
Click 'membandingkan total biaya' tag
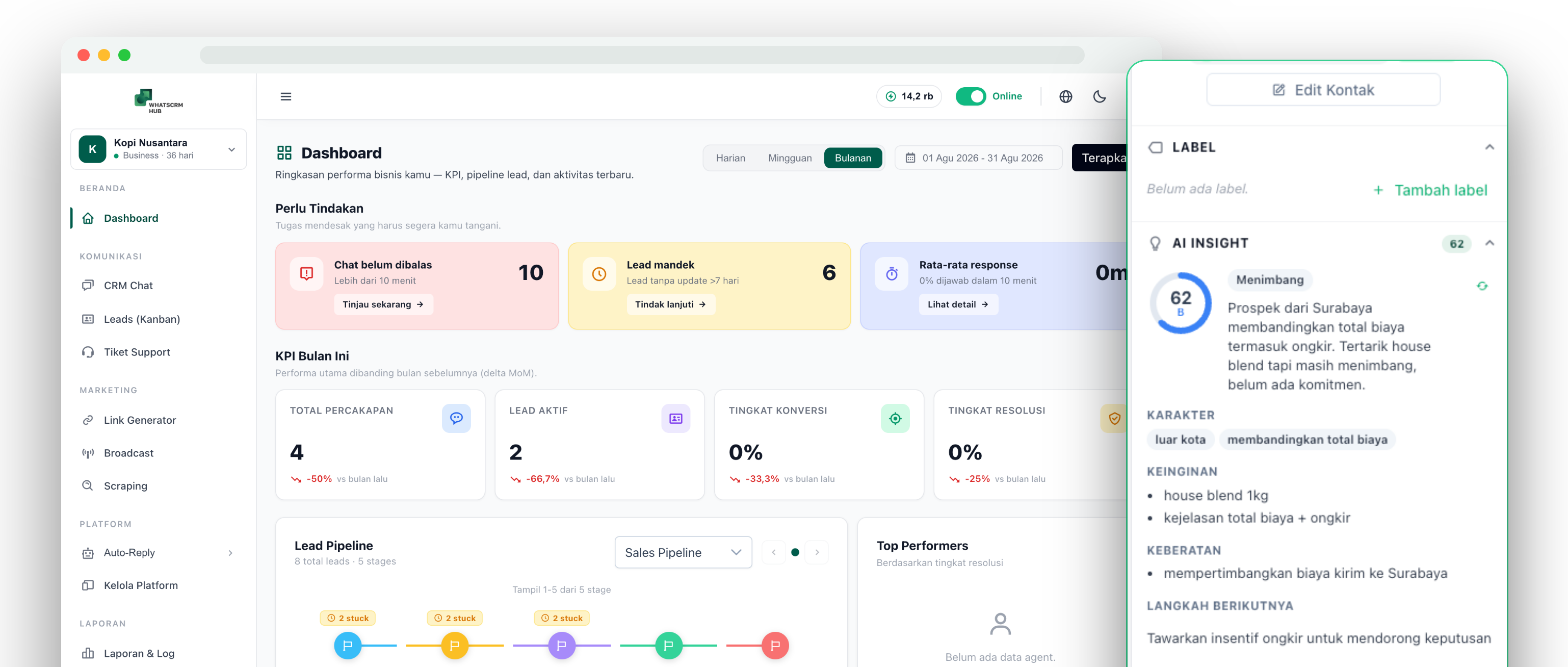click(1307, 439)
